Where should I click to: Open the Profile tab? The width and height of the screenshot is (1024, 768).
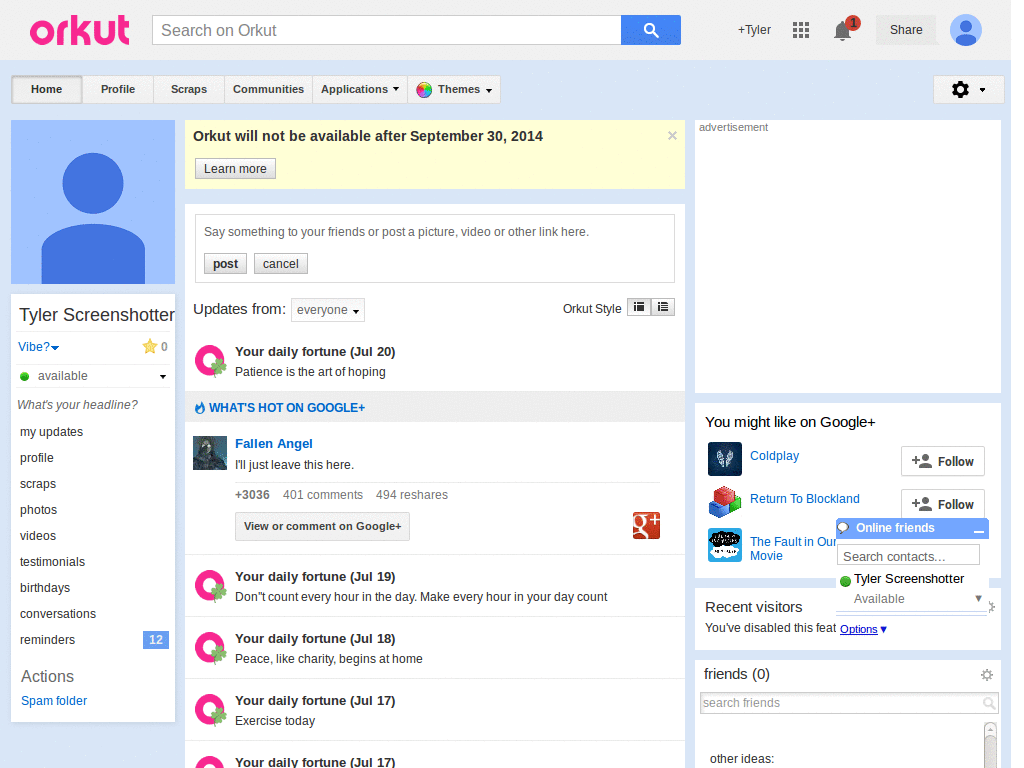[118, 89]
